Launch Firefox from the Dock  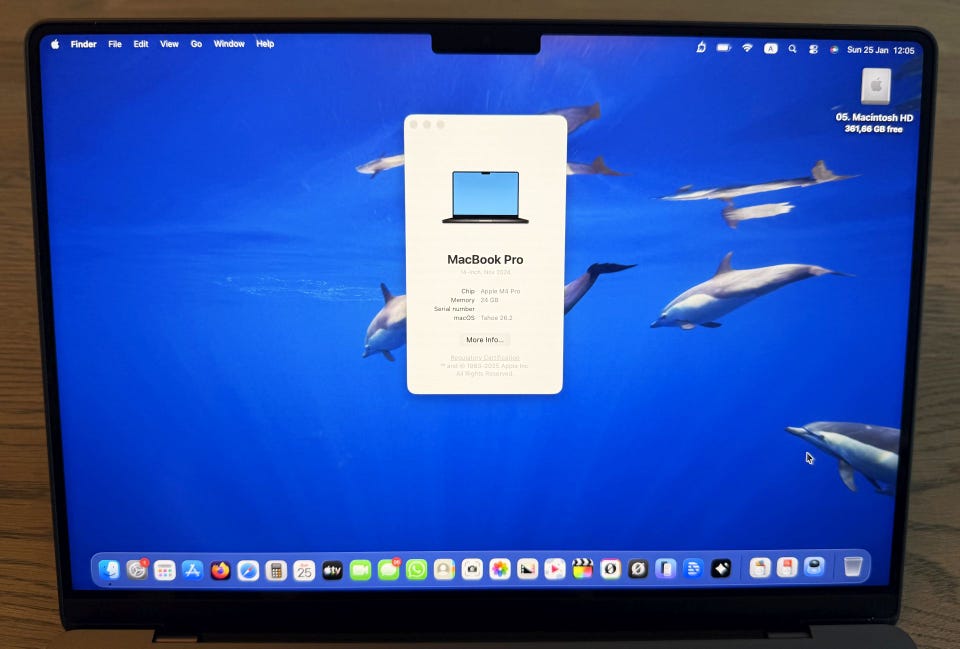(220, 570)
